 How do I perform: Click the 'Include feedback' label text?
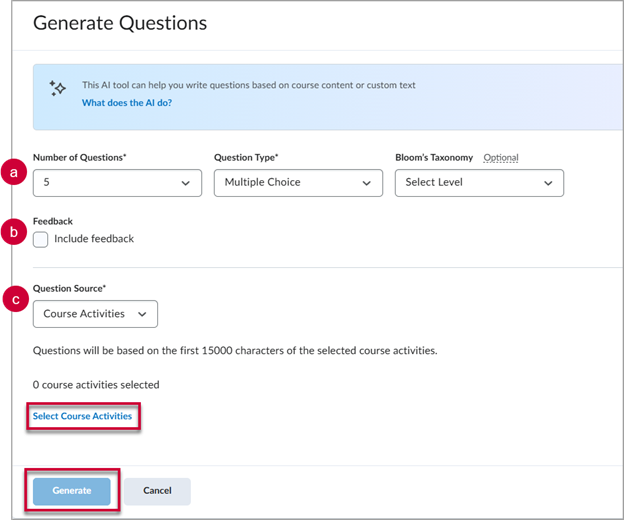click(x=94, y=239)
